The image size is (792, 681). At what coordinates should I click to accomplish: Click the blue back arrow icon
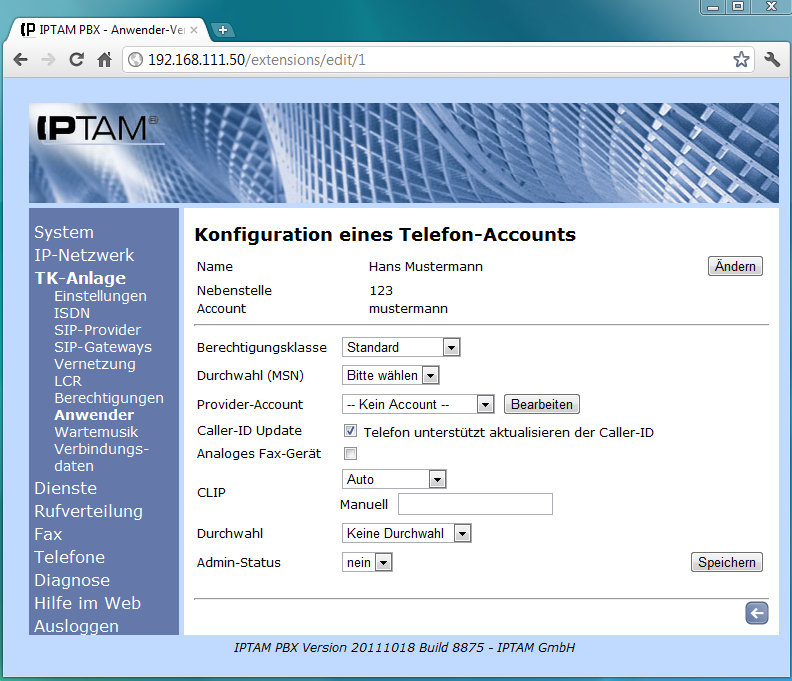coord(756,614)
